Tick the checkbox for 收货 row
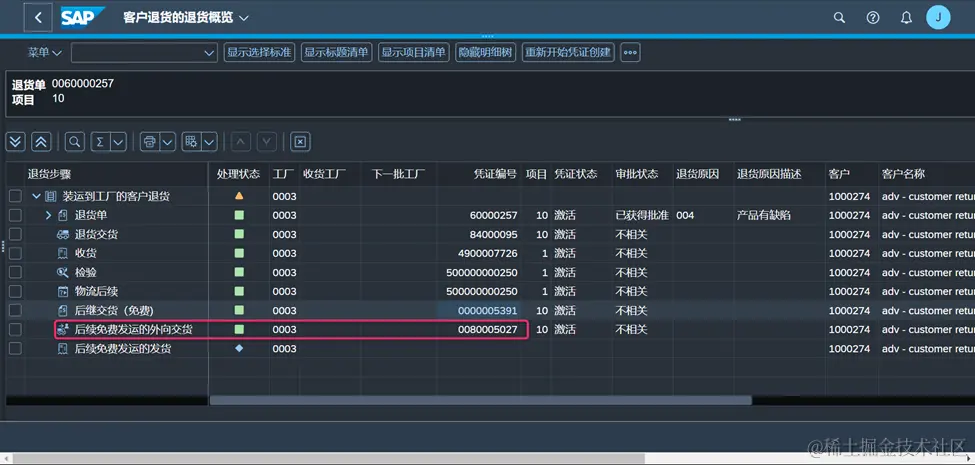This screenshot has height=465, width=975. point(15,253)
